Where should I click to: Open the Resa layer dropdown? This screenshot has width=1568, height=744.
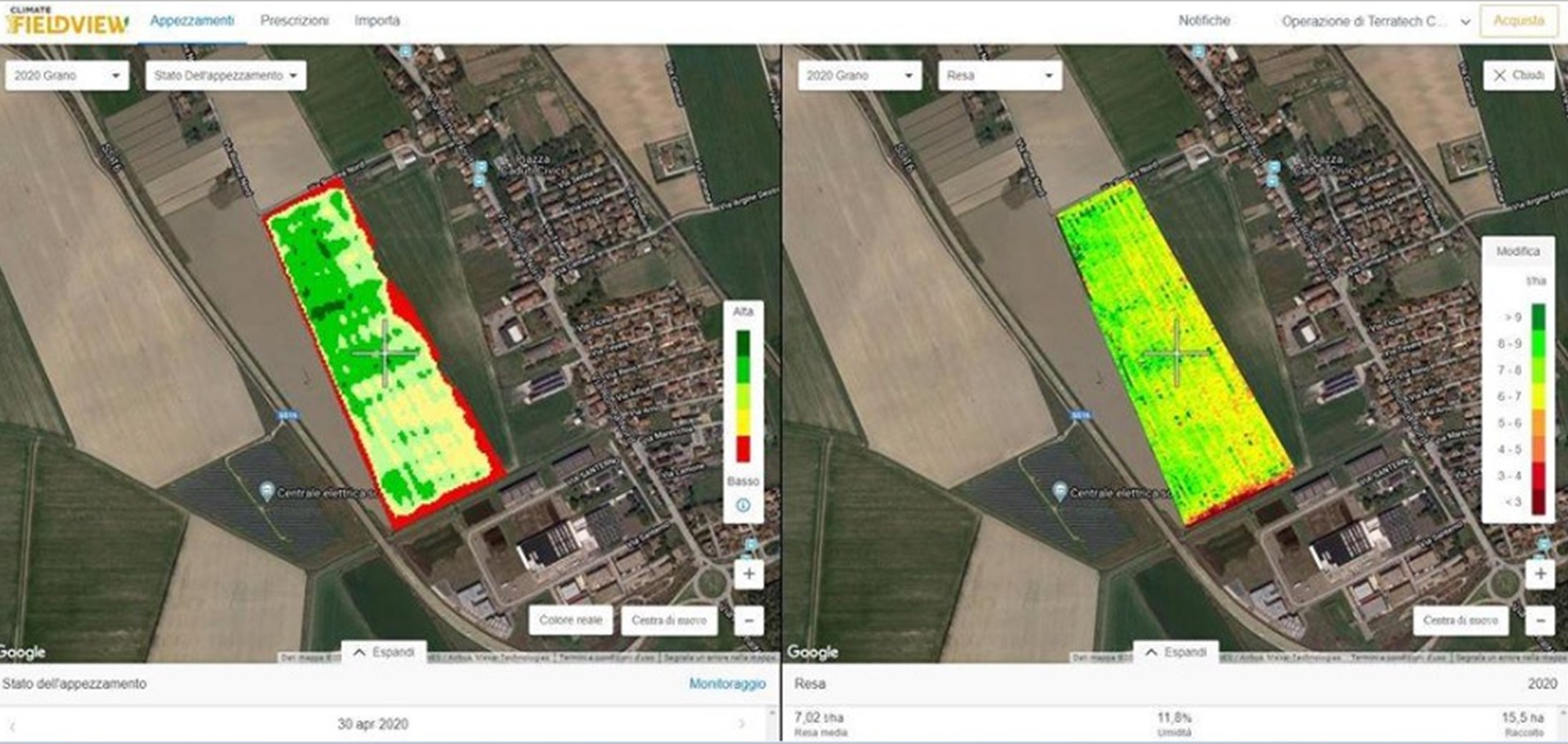tap(999, 76)
